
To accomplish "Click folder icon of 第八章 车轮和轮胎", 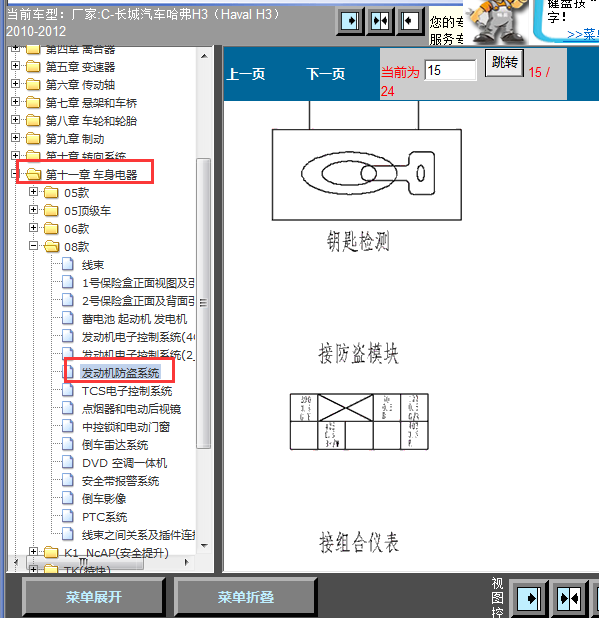I will (33, 120).
